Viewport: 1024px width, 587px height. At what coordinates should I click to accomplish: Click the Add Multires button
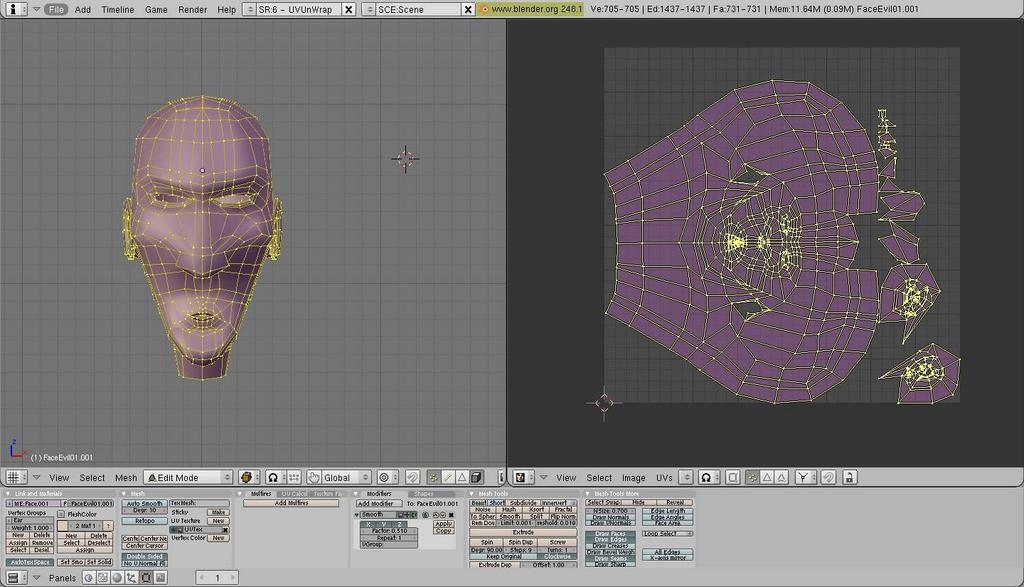[x=291, y=503]
